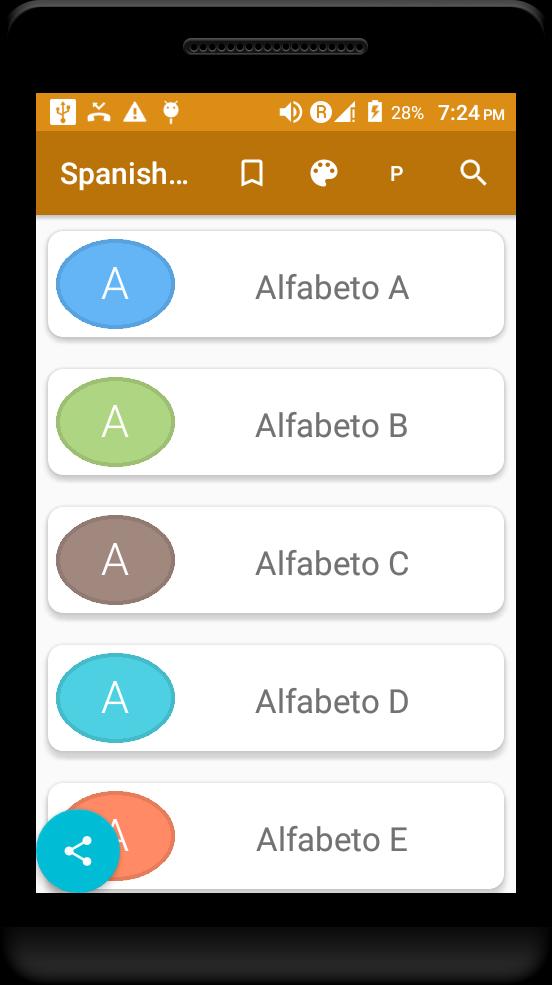Select the Alfabeto D entry
This screenshot has width=552, height=985.
pyautogui.click(x=276, y=697)
